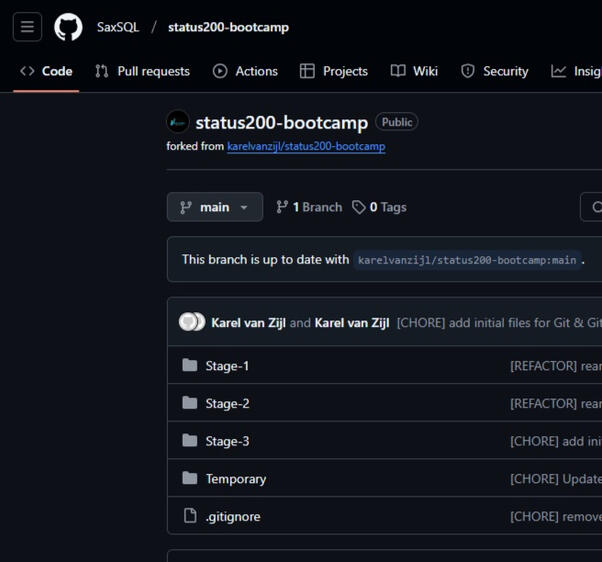This screenshot has height=562, width=602.
Task: Go to the Actions tab
Action: pyautogui.click(x=245, y=71)
